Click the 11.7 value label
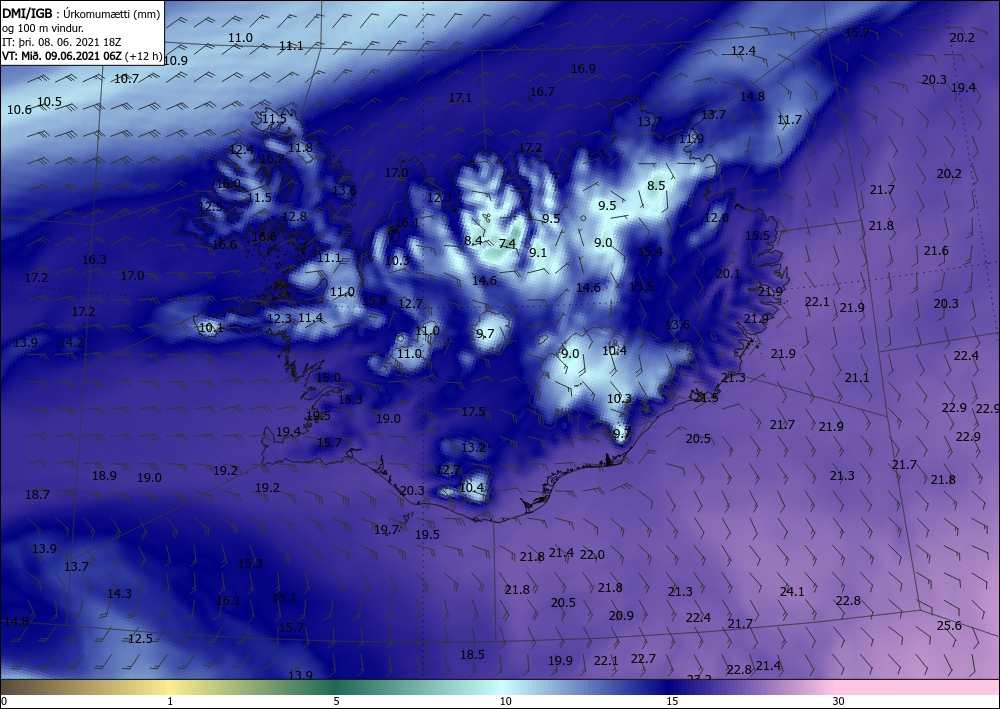 coord(789,119)
